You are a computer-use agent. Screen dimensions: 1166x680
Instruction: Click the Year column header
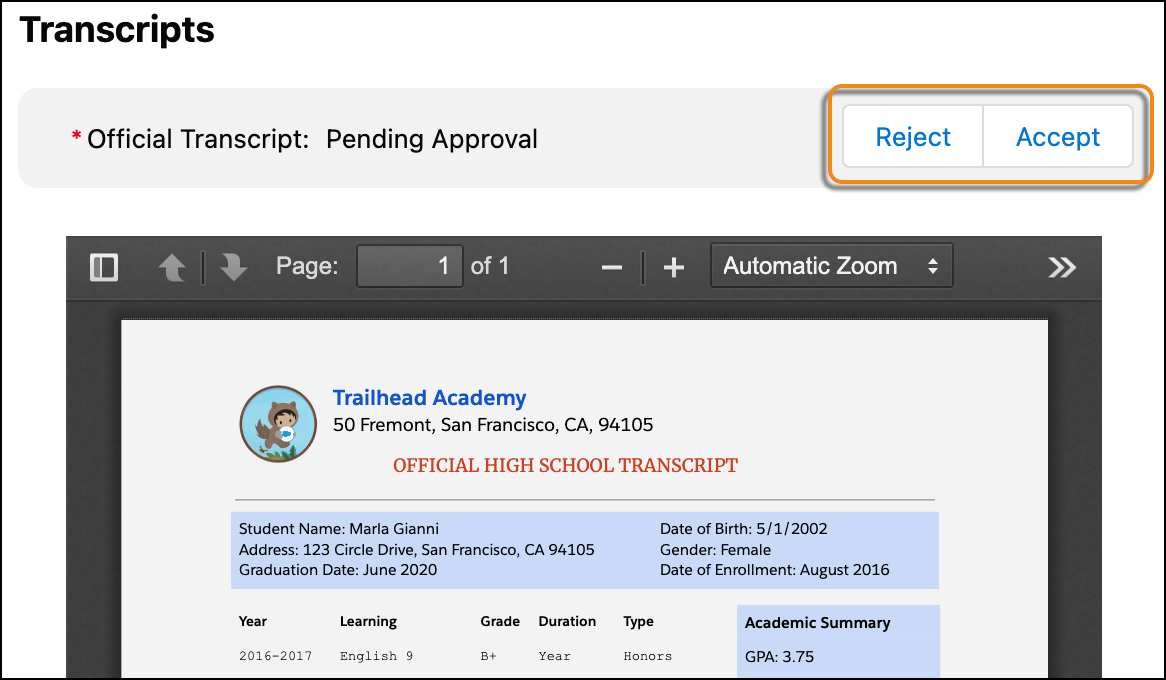click(x=253, y=621)
